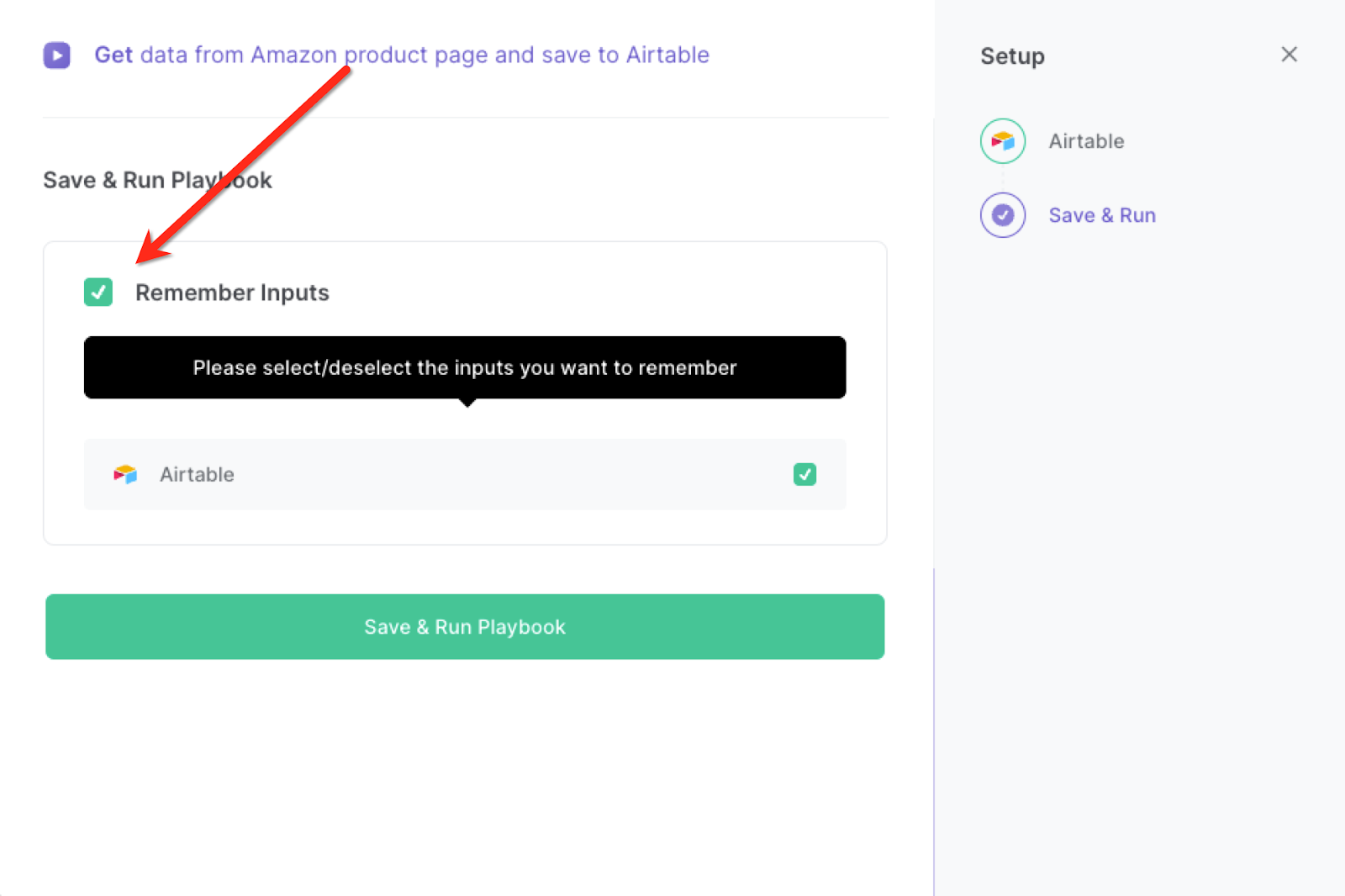
Task: Close the Setup panel
Action: (1289, 54)
